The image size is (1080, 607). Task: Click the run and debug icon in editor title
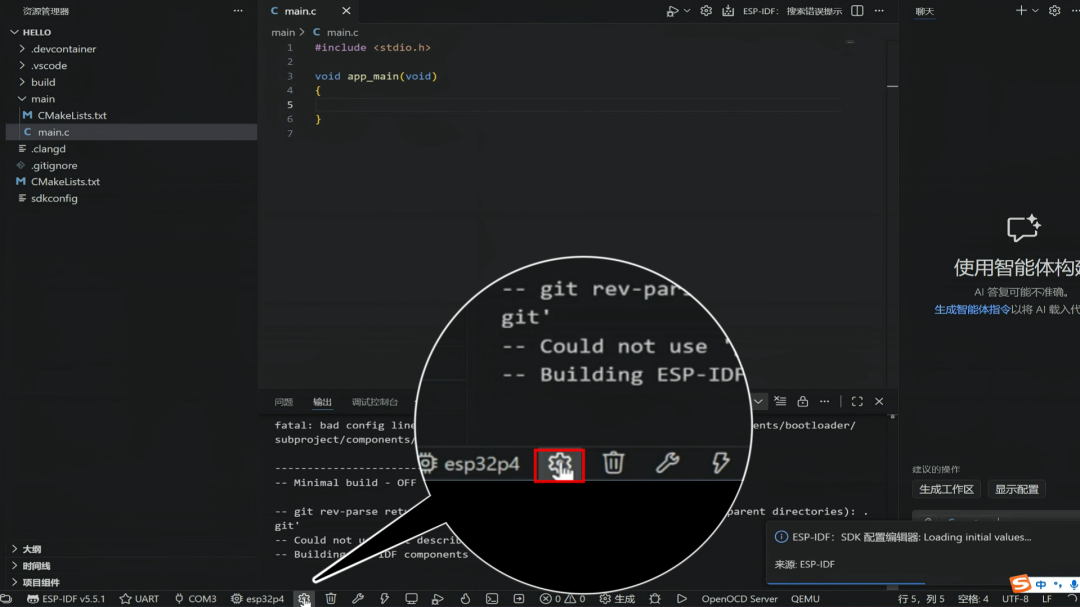(672, 11)
